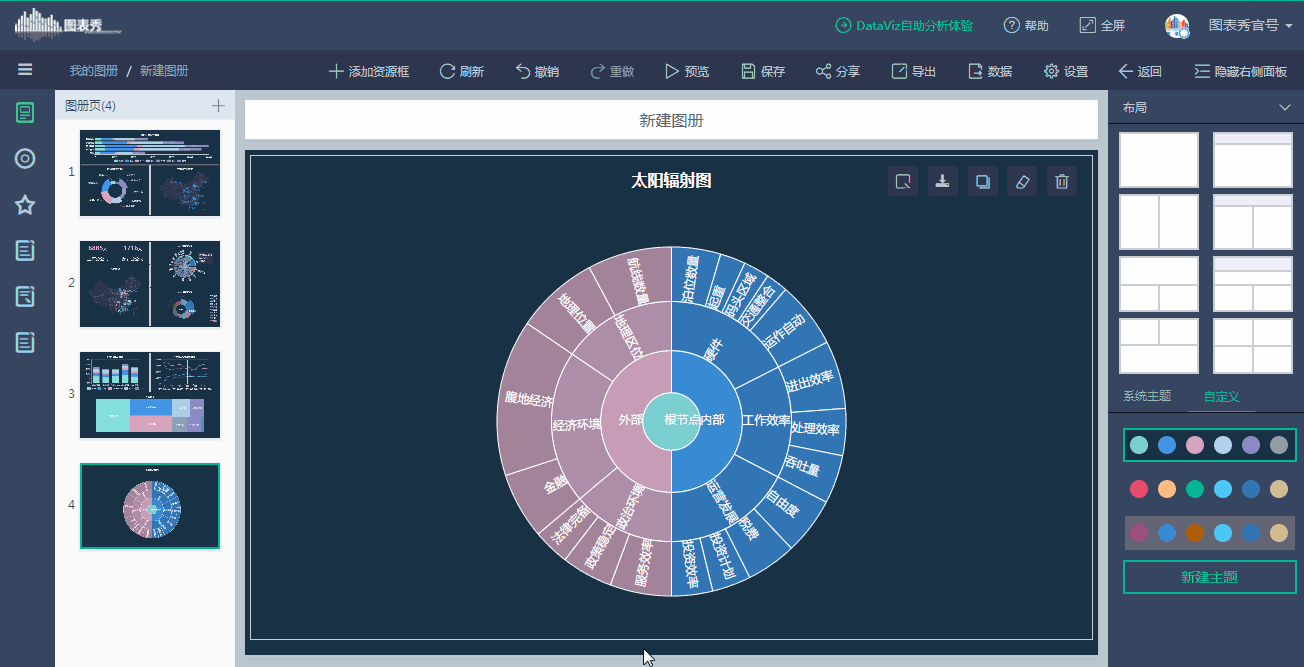This screenshot has height=667, width=1304.
Task: Open page 2 thumbnail
Action: point(150,283)
